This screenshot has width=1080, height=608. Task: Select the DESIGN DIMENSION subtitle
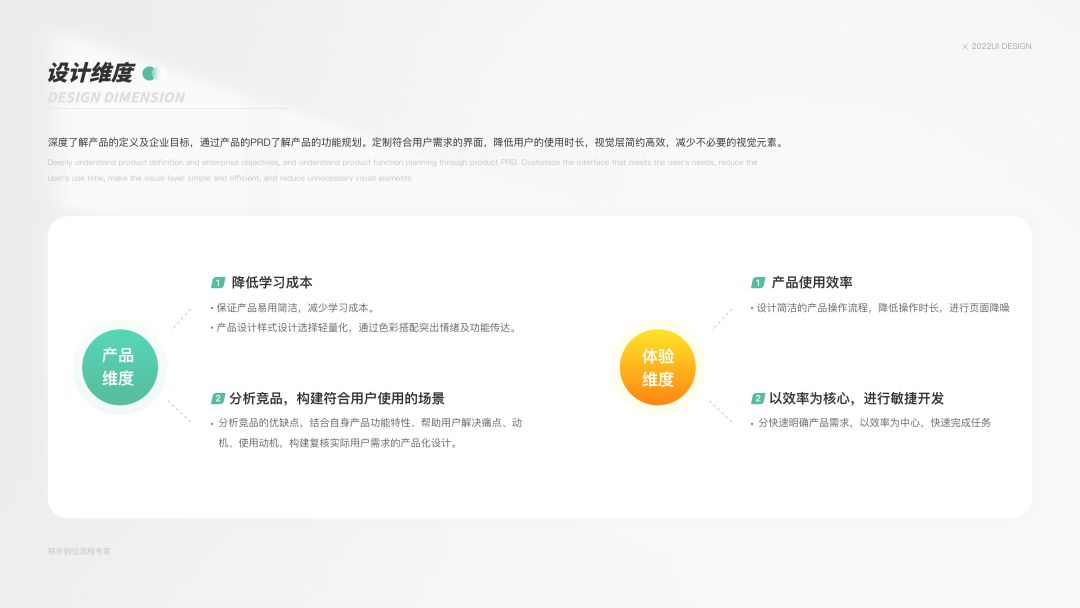click(x=116, y=97)
